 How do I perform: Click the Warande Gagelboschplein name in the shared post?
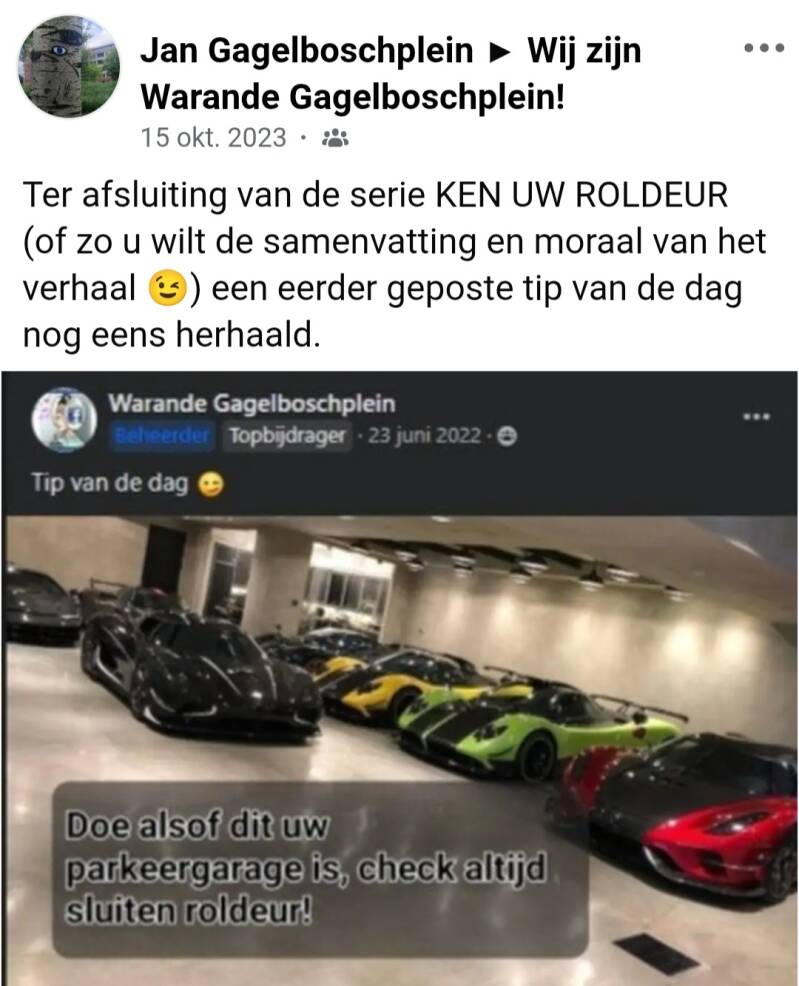251,404
